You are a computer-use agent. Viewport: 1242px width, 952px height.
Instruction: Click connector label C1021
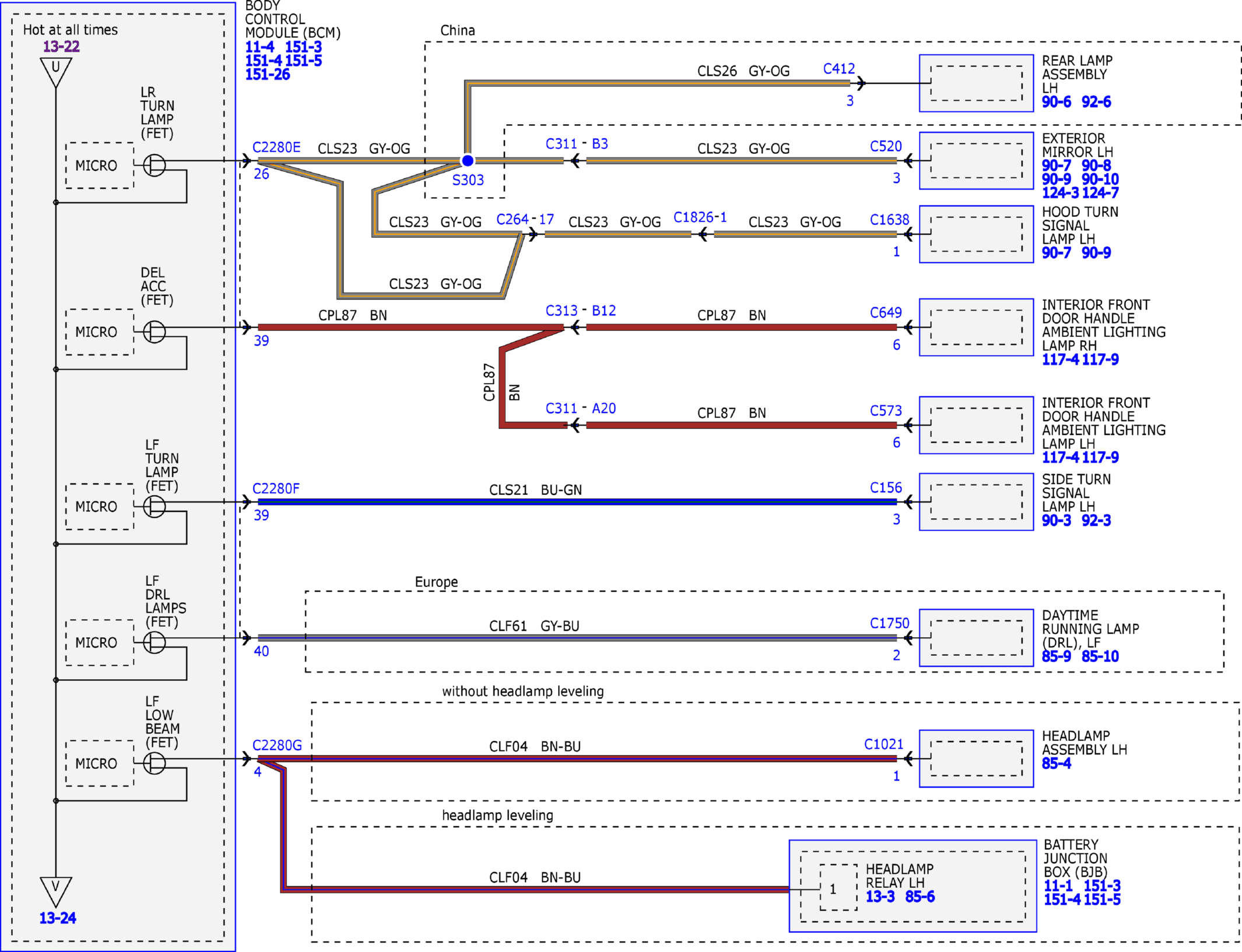pos(883,744)
